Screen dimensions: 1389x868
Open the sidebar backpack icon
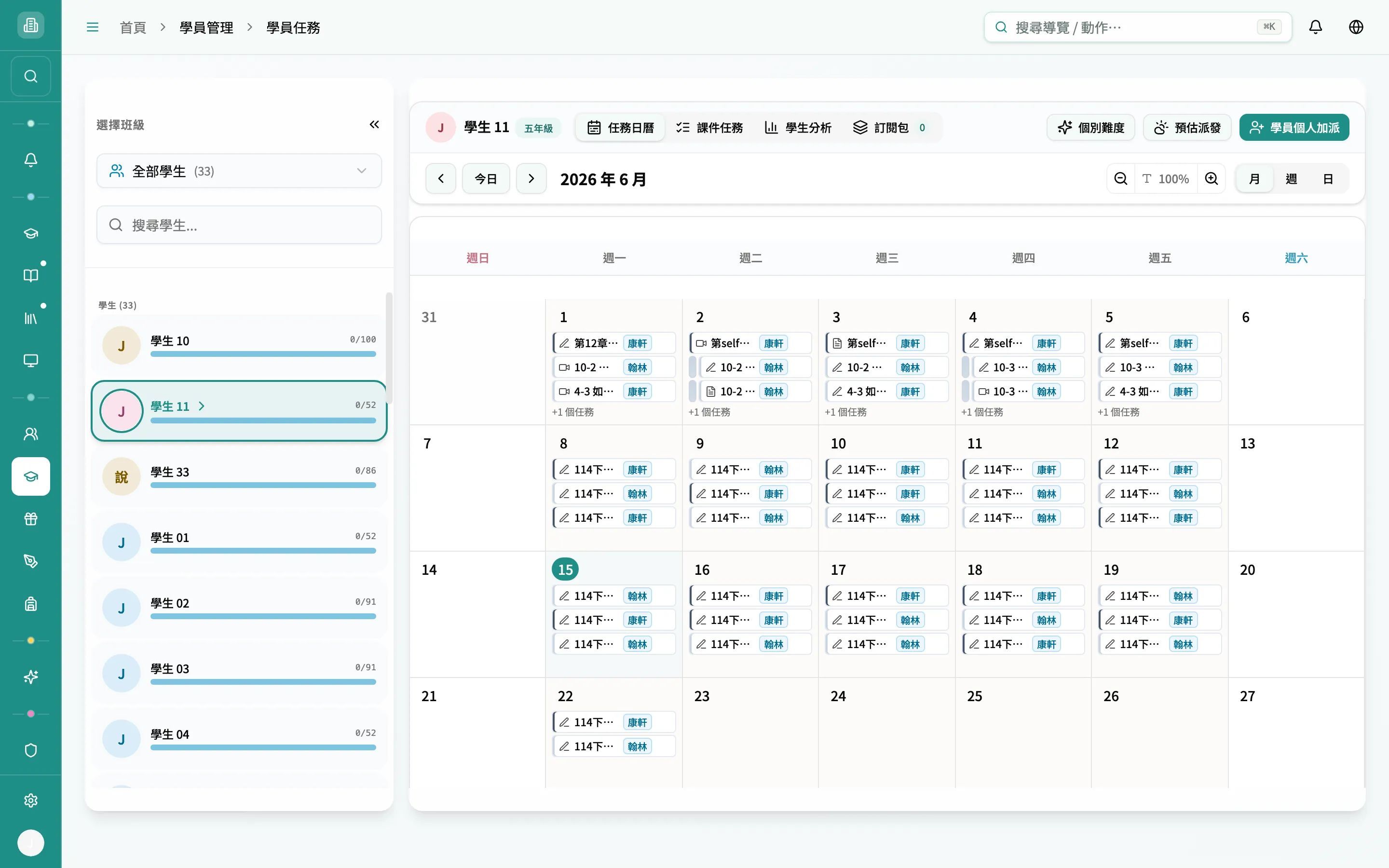tap(30, 604)
